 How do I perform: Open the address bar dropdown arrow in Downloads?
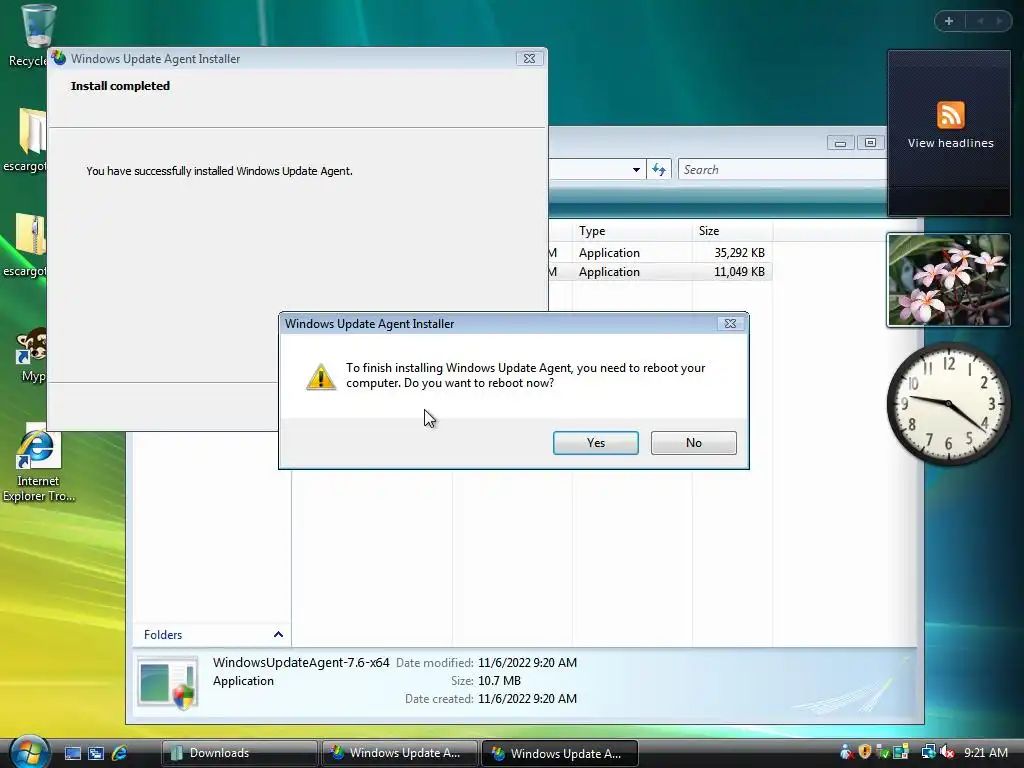tap(636, 170)
